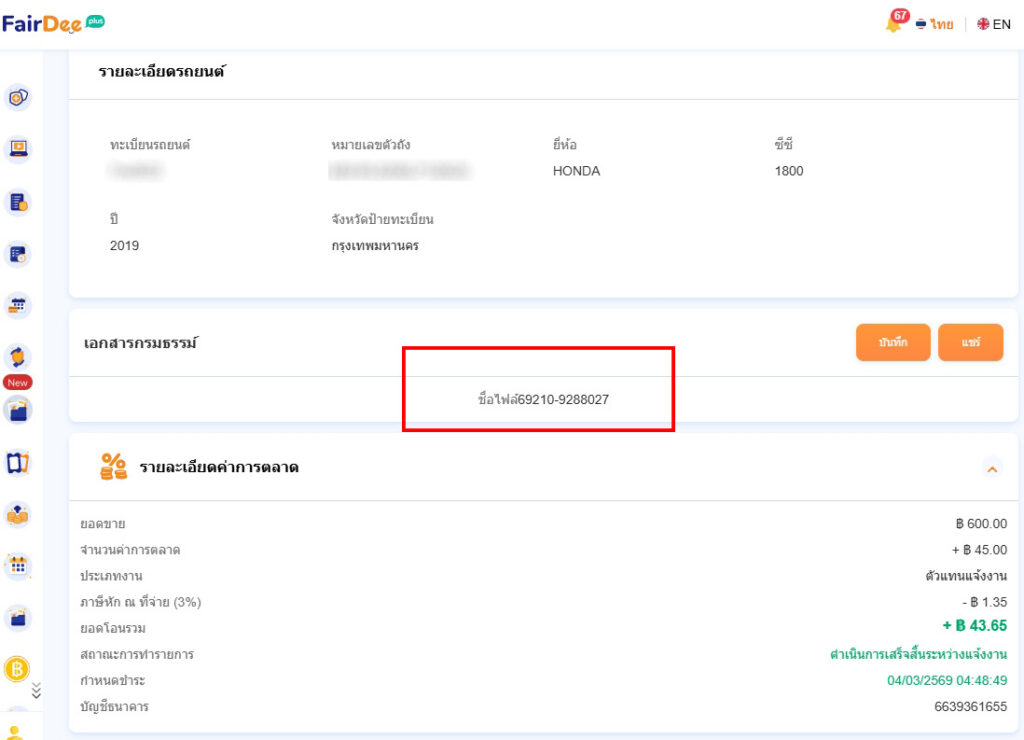The image size is (1024, 740).
Task: Click the orange แชร์ button
Action: click(970, 343)
